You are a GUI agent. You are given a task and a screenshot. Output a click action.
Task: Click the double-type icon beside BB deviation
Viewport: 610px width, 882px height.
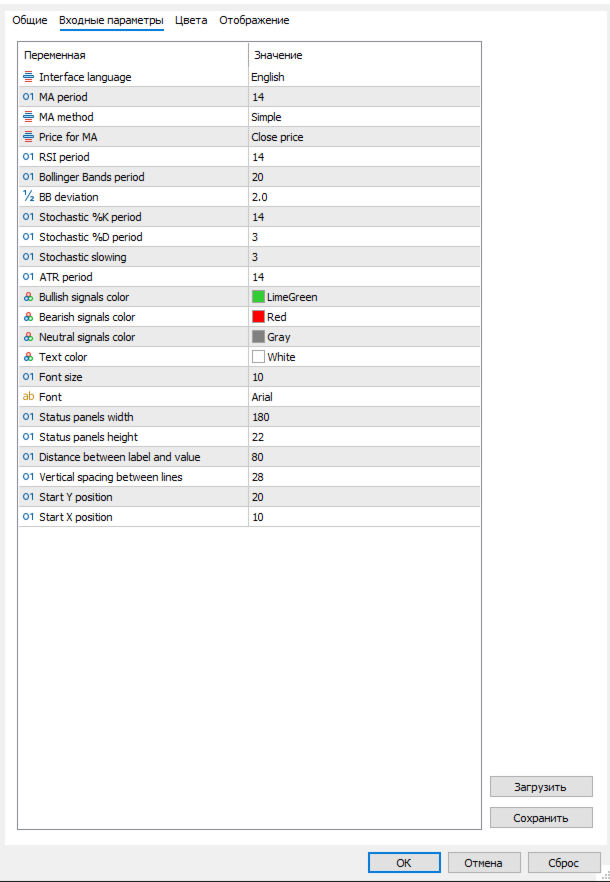click(x=28, y=197)
